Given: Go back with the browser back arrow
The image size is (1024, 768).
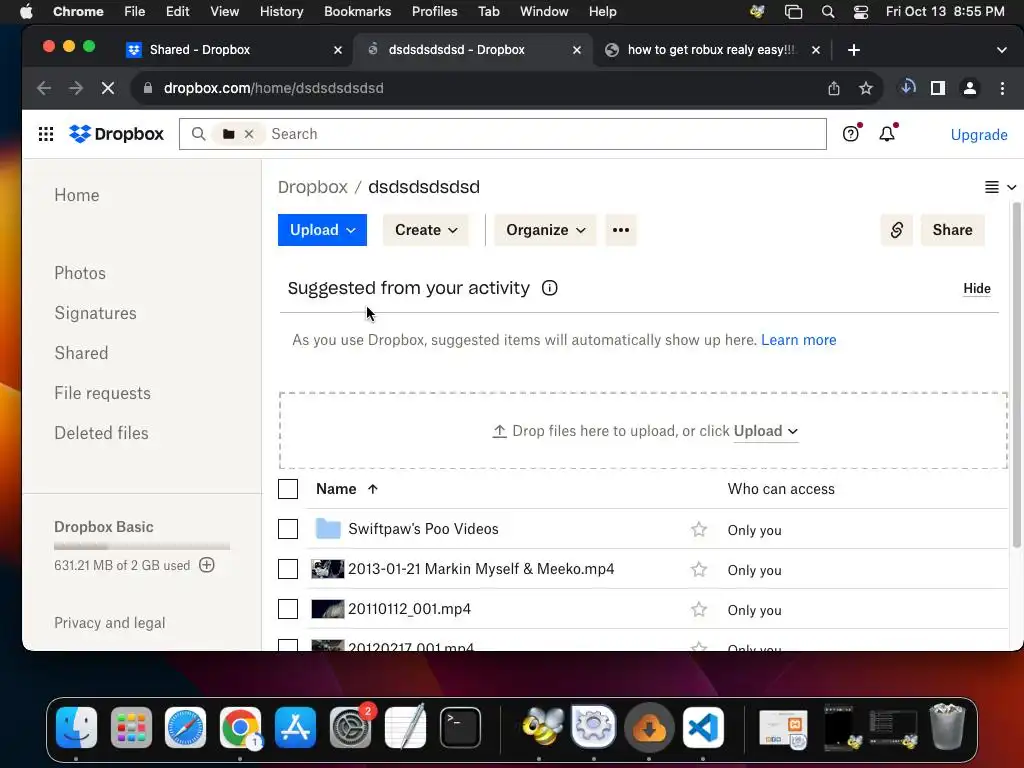Looking at the screenshot, I should [44, 88].
